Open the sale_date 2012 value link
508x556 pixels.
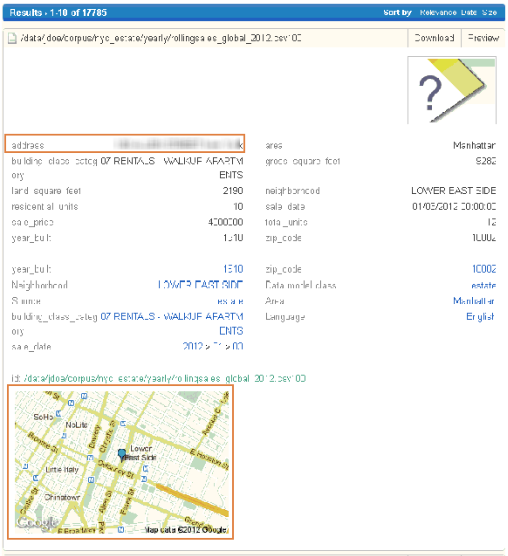[x=213, y=346]
